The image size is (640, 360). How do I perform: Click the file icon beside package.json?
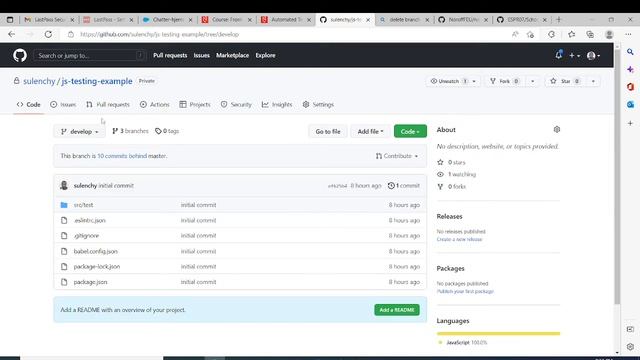click(64, 282)
